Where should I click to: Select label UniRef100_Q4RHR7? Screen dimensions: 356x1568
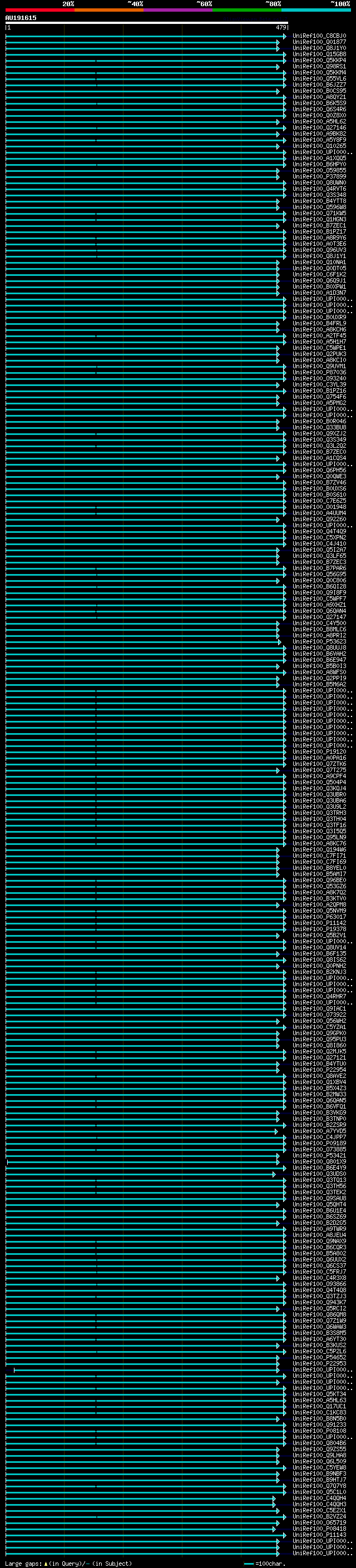(x=319, y=997)
